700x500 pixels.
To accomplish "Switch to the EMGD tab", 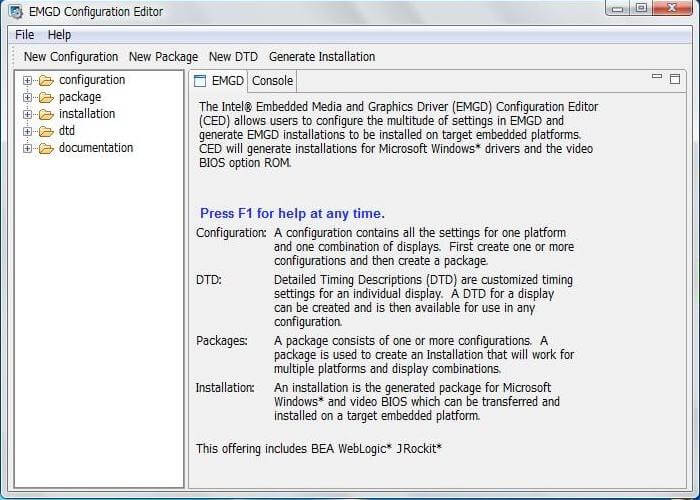I will coord(219,81).
